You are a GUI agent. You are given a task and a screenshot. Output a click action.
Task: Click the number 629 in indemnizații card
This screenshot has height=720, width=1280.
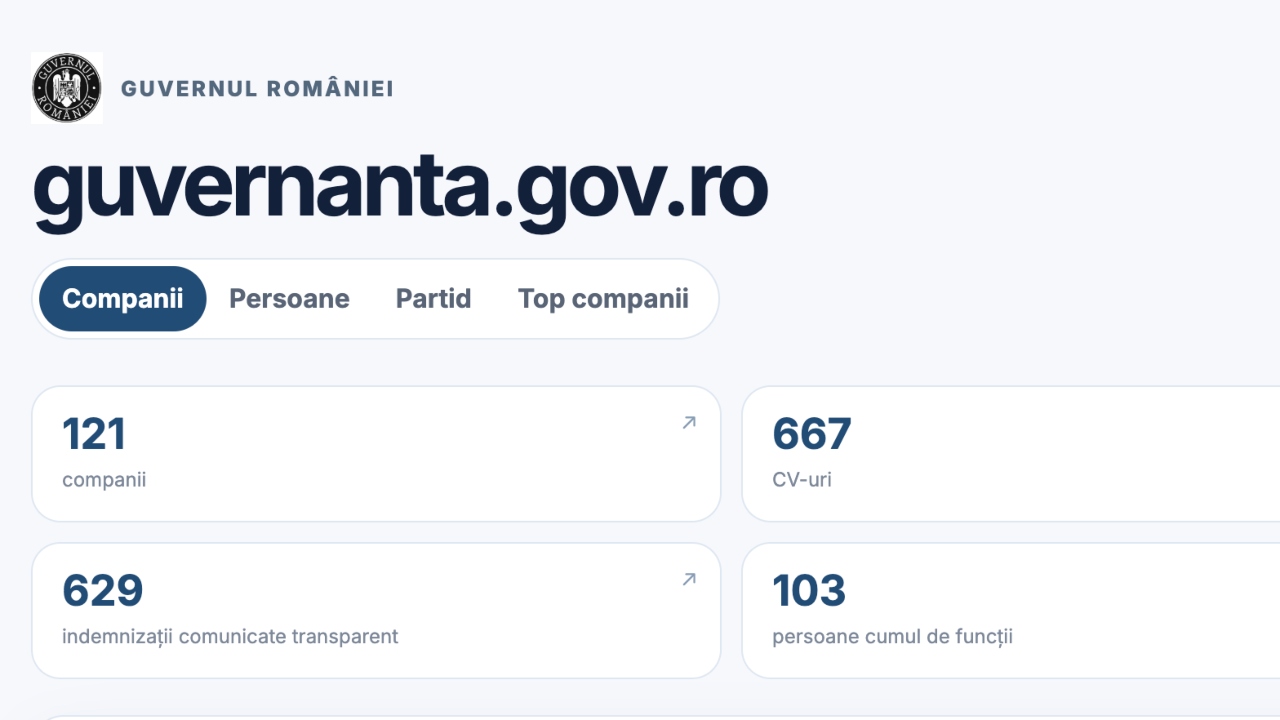coord(103,591)
